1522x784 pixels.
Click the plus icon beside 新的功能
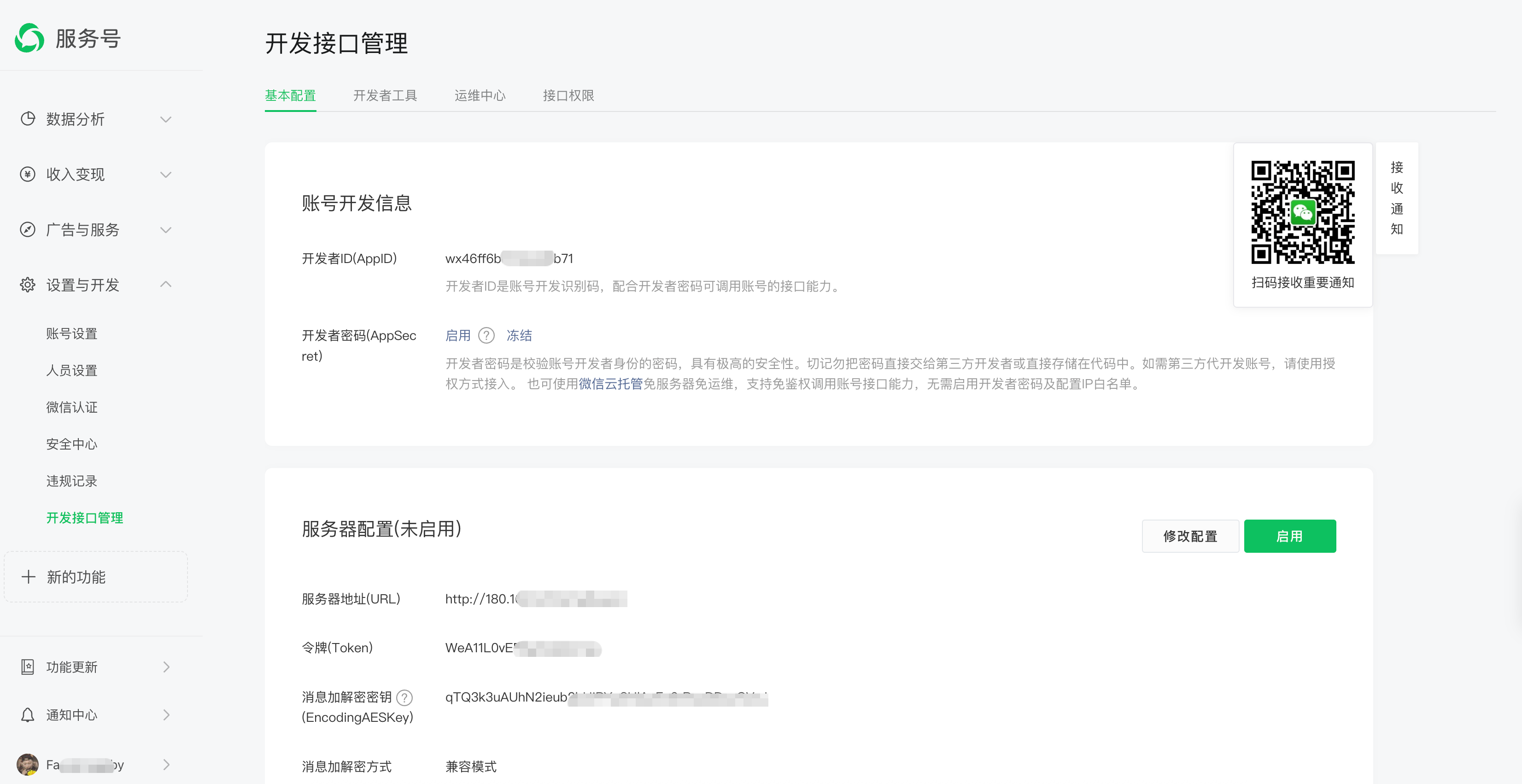[29, 577]
